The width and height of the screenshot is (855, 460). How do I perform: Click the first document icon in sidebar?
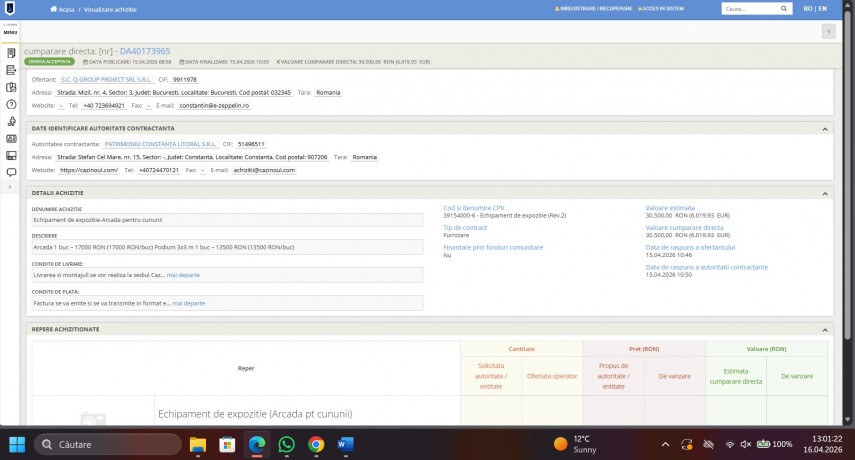click(x=11, y=52)
